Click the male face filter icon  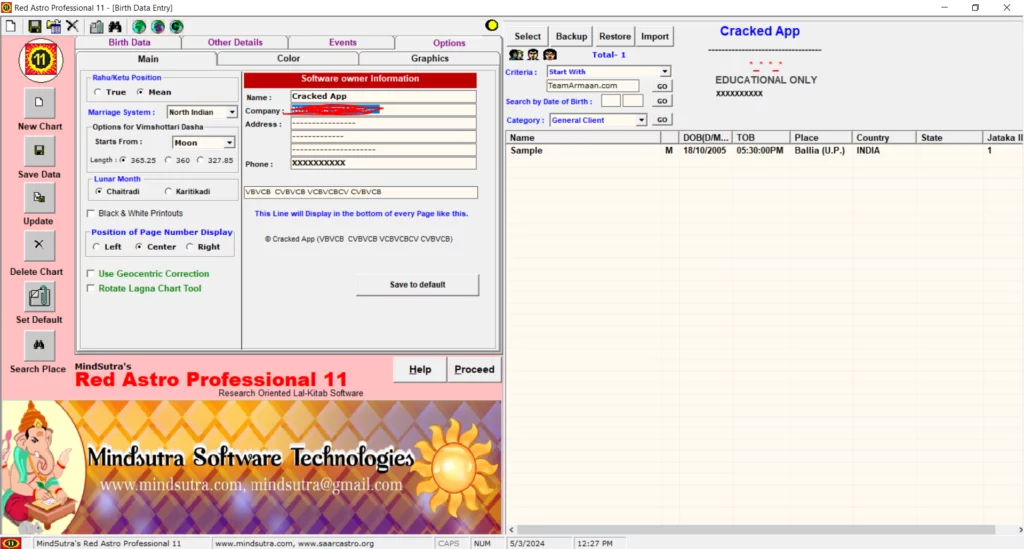click(533, 55)
